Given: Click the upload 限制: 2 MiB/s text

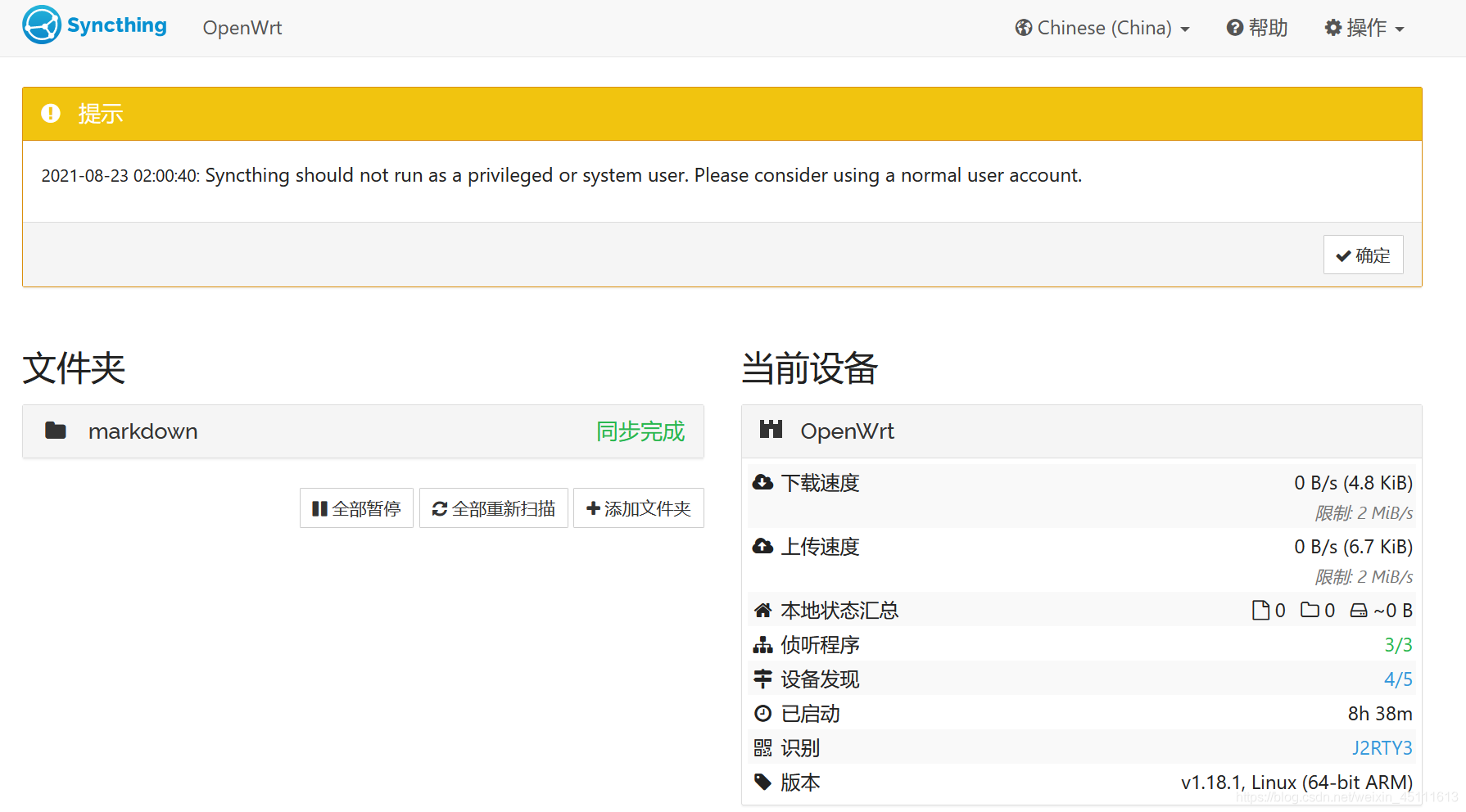Looking at the screenshot, I should [x=1364, y=576].
